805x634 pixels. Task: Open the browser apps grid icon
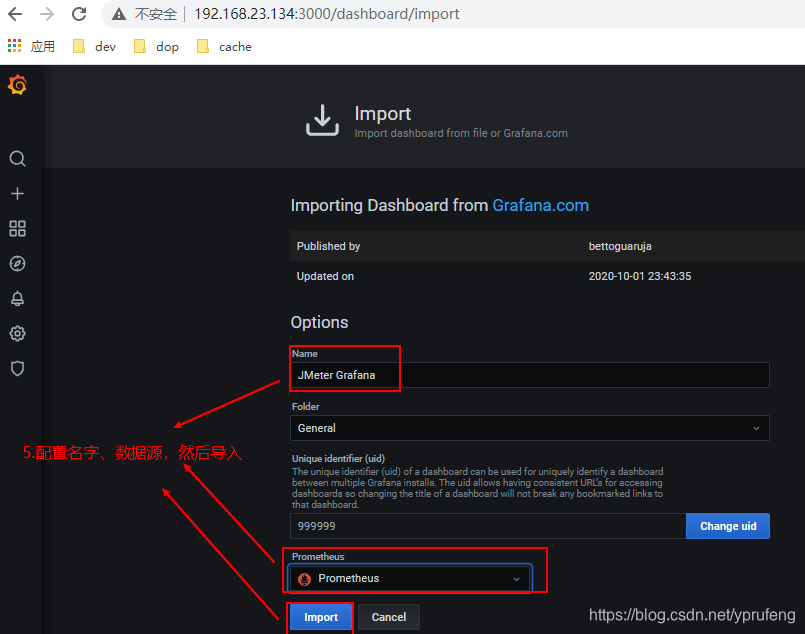[14, 46]
